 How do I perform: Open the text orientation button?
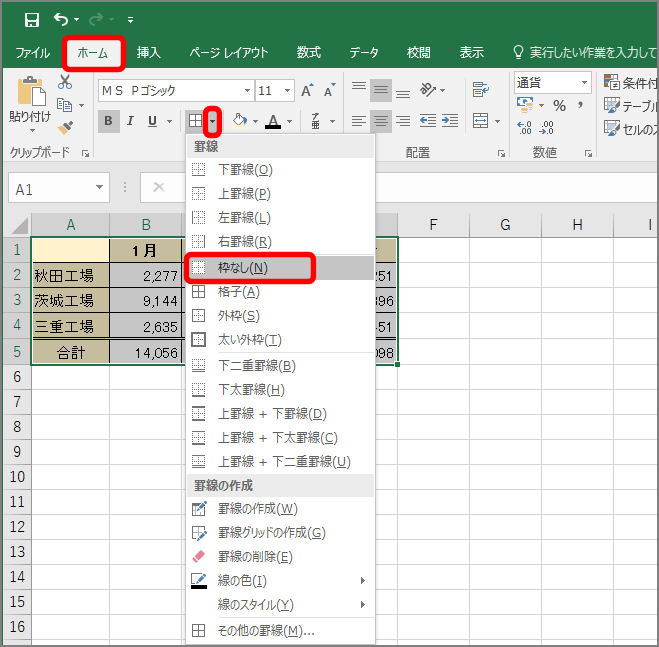tap(429, 90)
